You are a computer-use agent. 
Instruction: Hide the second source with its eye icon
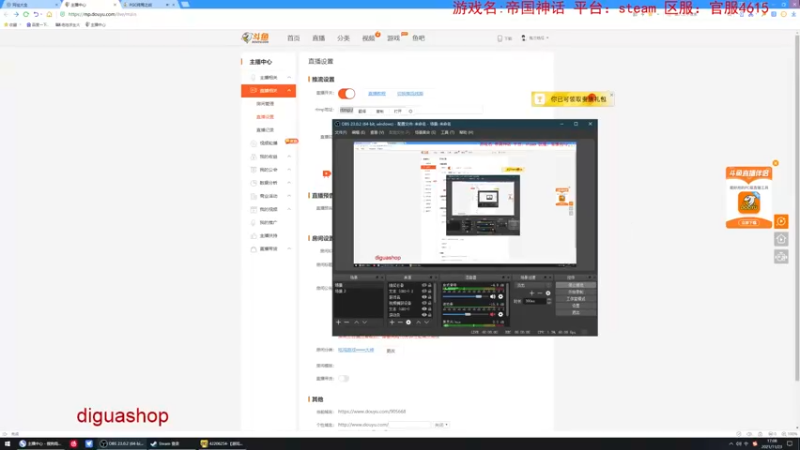tap(424, 291)
